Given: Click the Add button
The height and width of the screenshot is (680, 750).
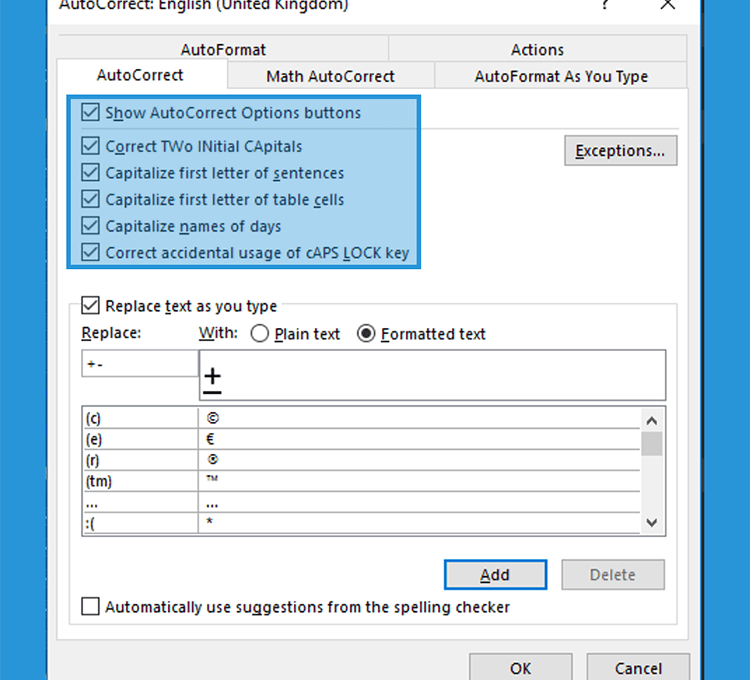Looking at the screenshot, I should point(495,574).
